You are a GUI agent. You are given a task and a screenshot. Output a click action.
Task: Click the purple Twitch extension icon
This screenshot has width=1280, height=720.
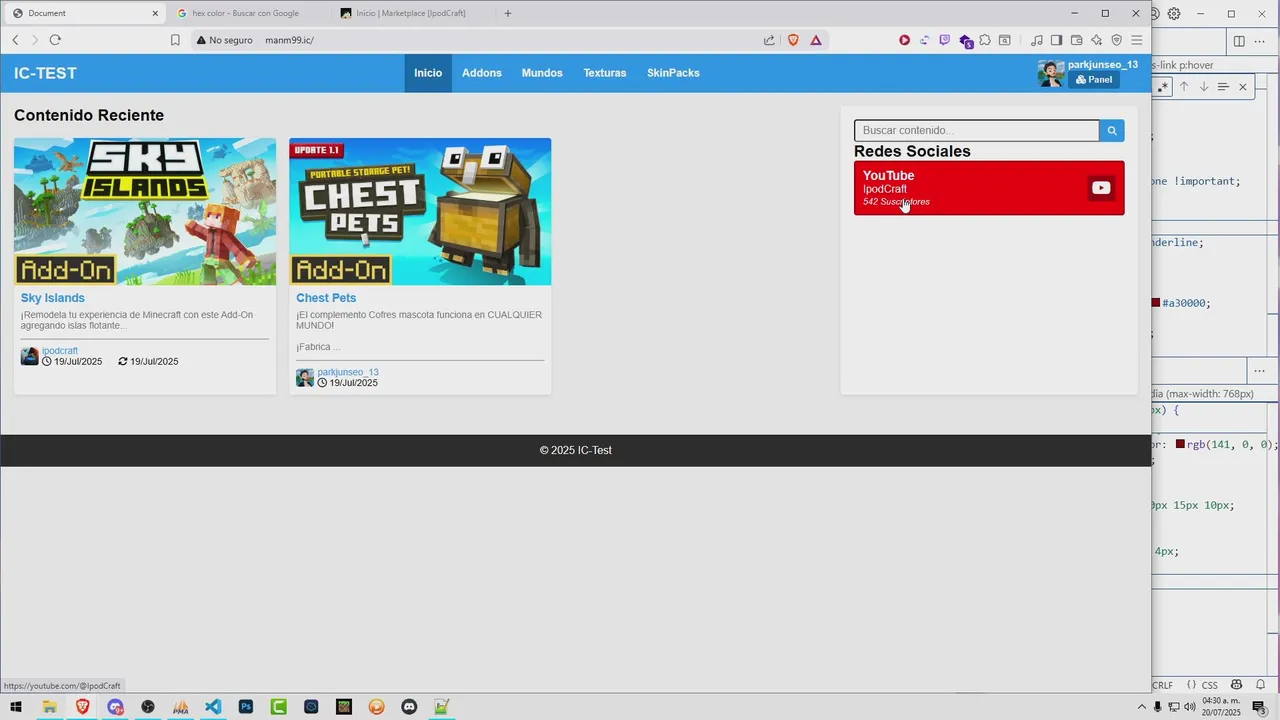click(944, 40)
